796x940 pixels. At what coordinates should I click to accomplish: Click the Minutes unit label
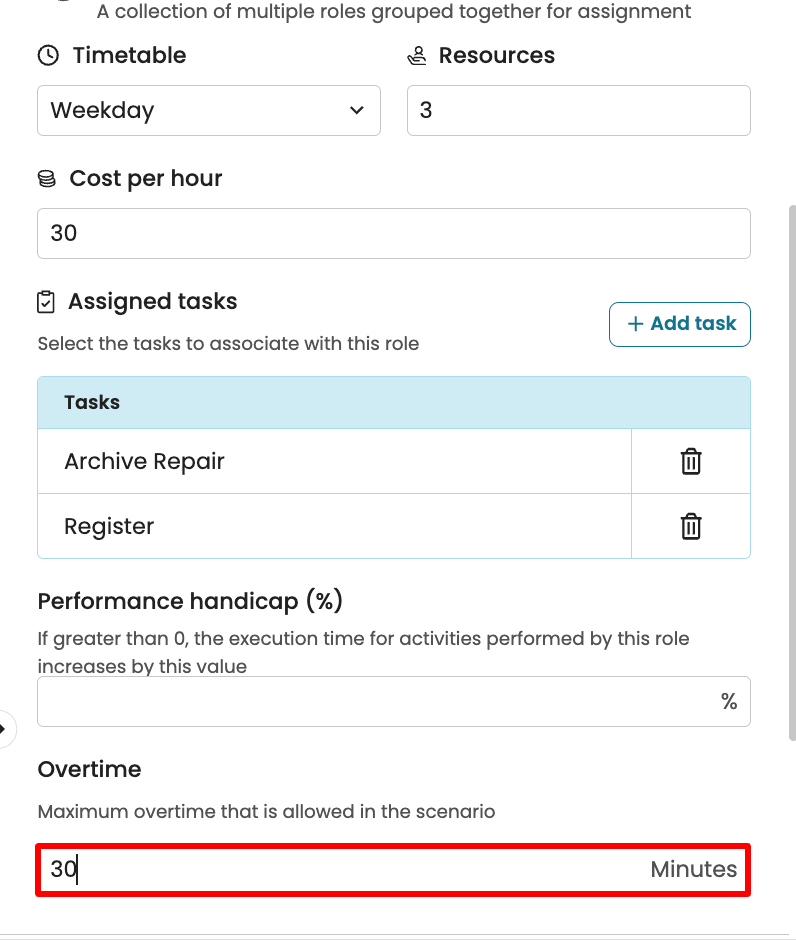693,870
